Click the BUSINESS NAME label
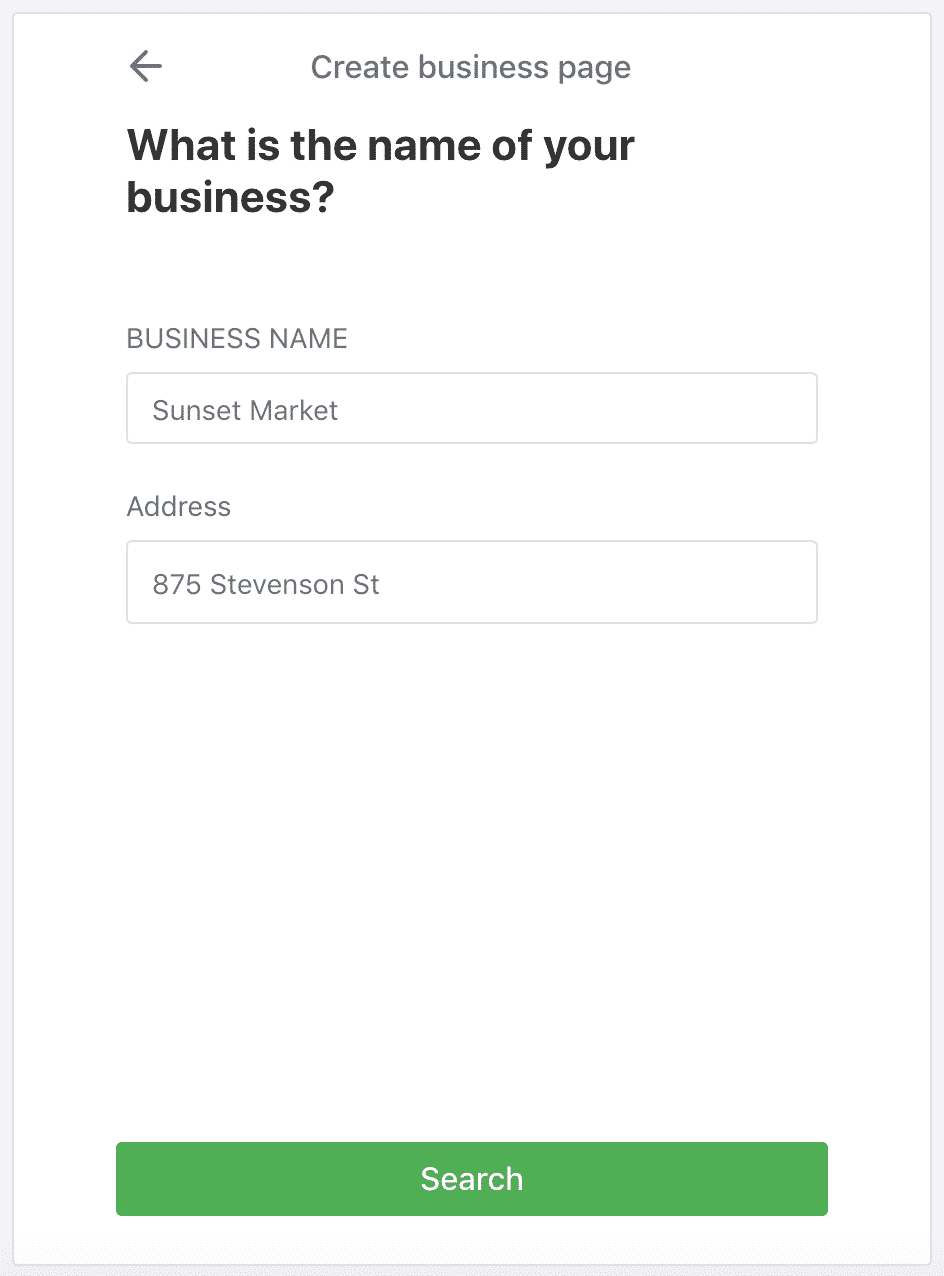Screen dimensions: 944x1276 (236, 338)
